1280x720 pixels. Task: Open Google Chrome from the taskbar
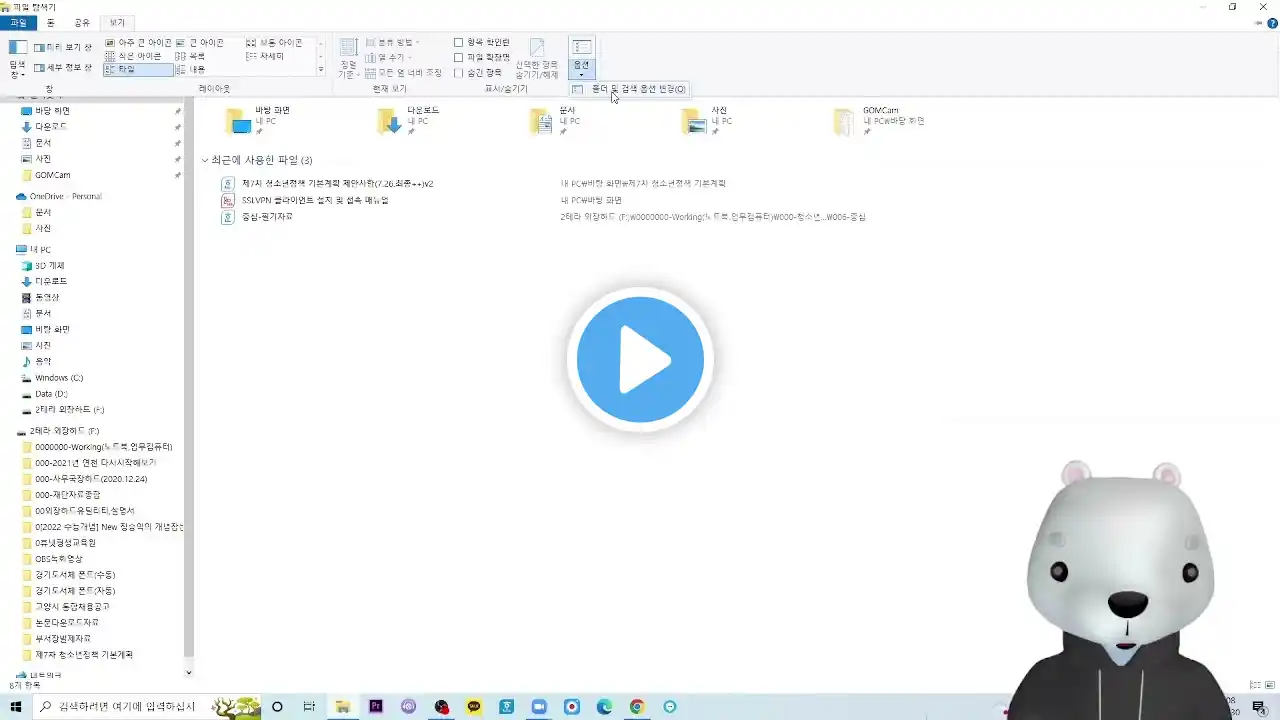tap(637, 707)
